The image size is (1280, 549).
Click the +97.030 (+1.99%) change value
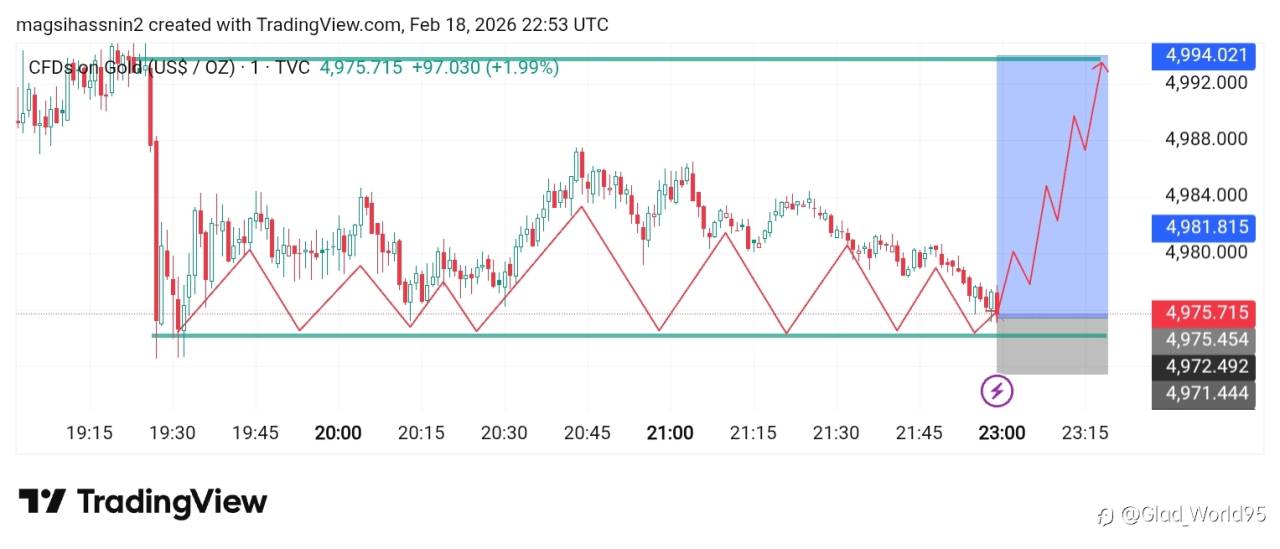[x=485, y=68]
